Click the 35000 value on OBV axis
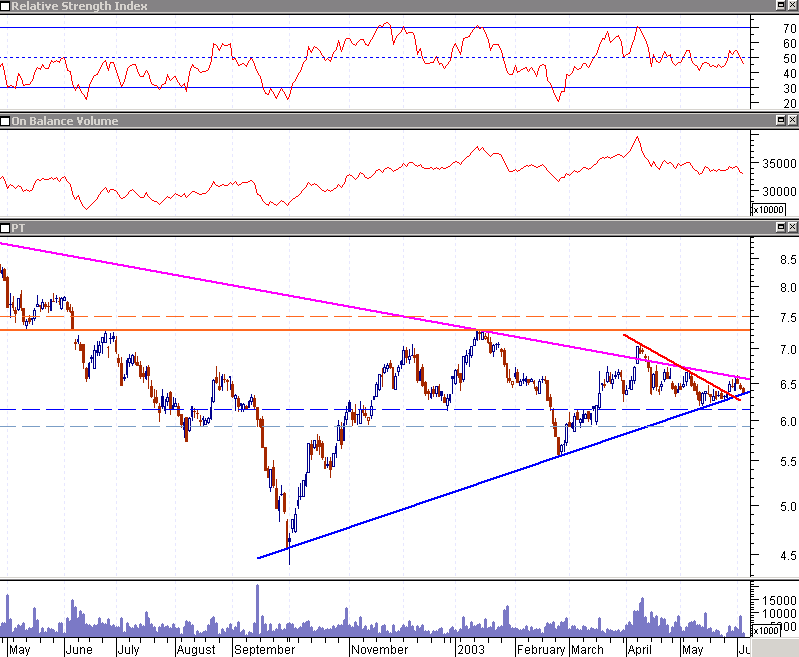The height and width of the screenshot is (657, 799). [x=779, y=164]
